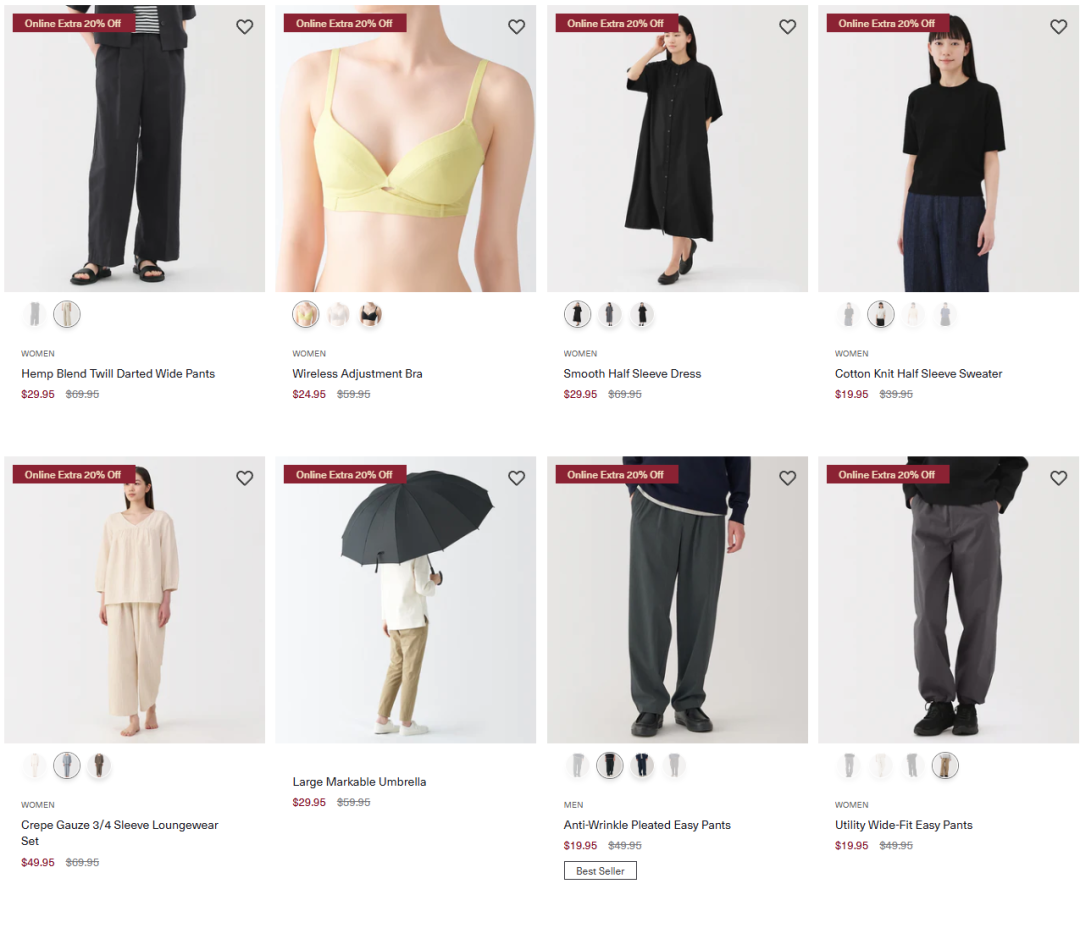Click the Best Seller badge
Viewport: 1080px width, 928px height.
click(600, 871)
